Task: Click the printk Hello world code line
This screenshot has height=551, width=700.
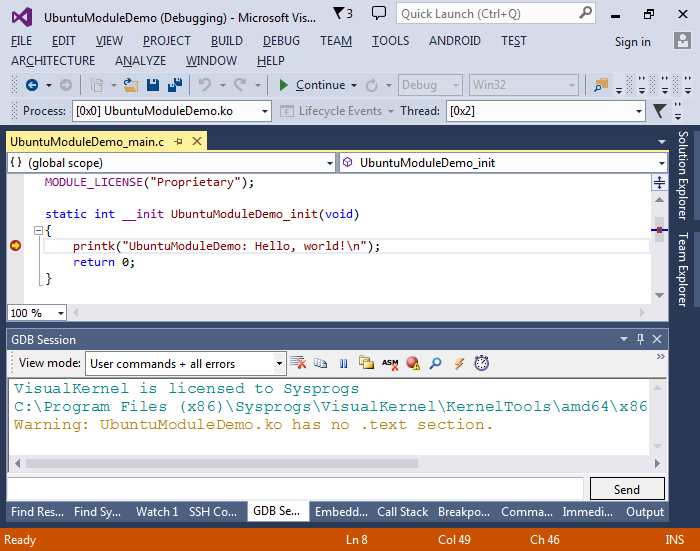Action: point(226,246)
